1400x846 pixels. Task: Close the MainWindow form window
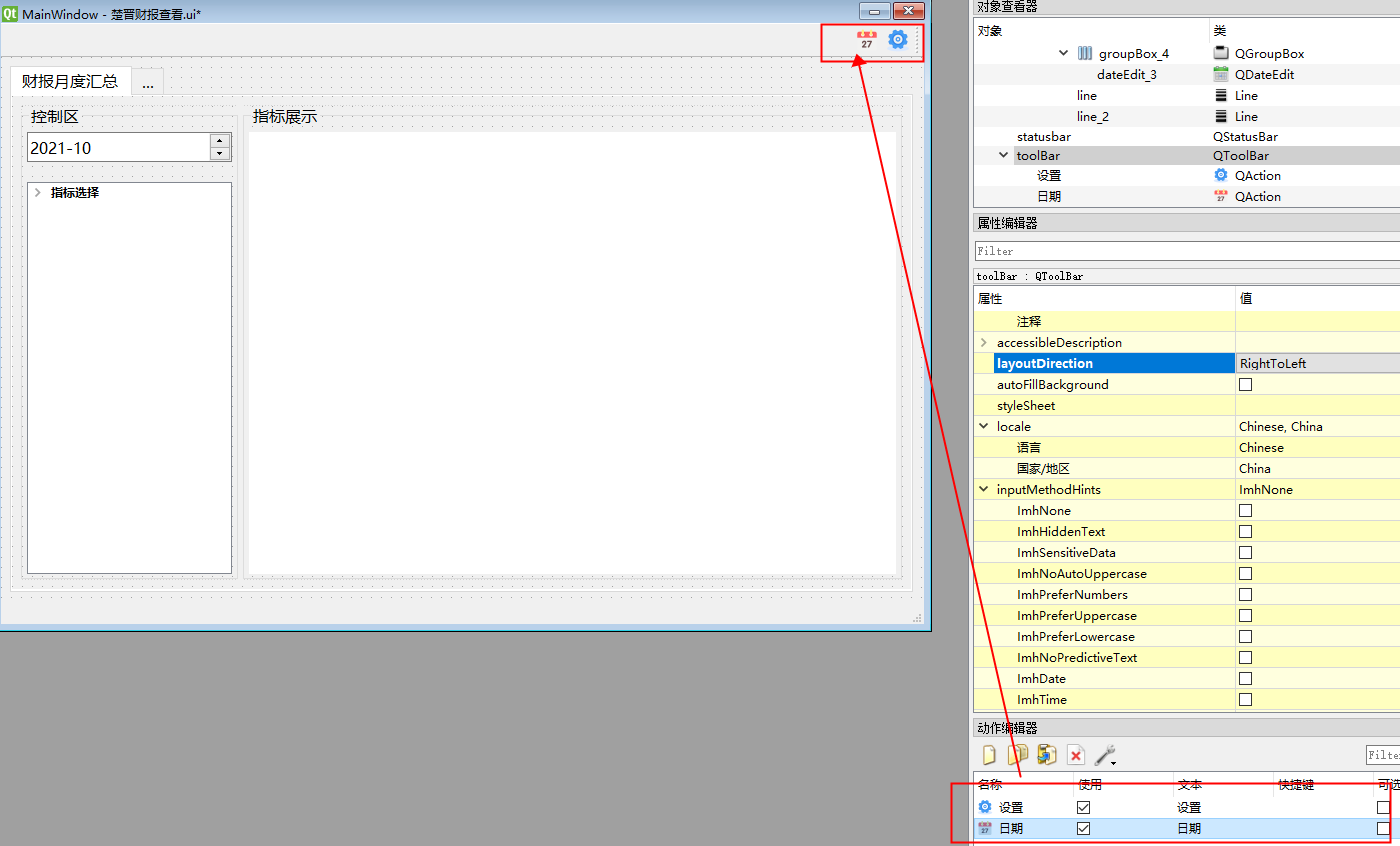(908, 11)
